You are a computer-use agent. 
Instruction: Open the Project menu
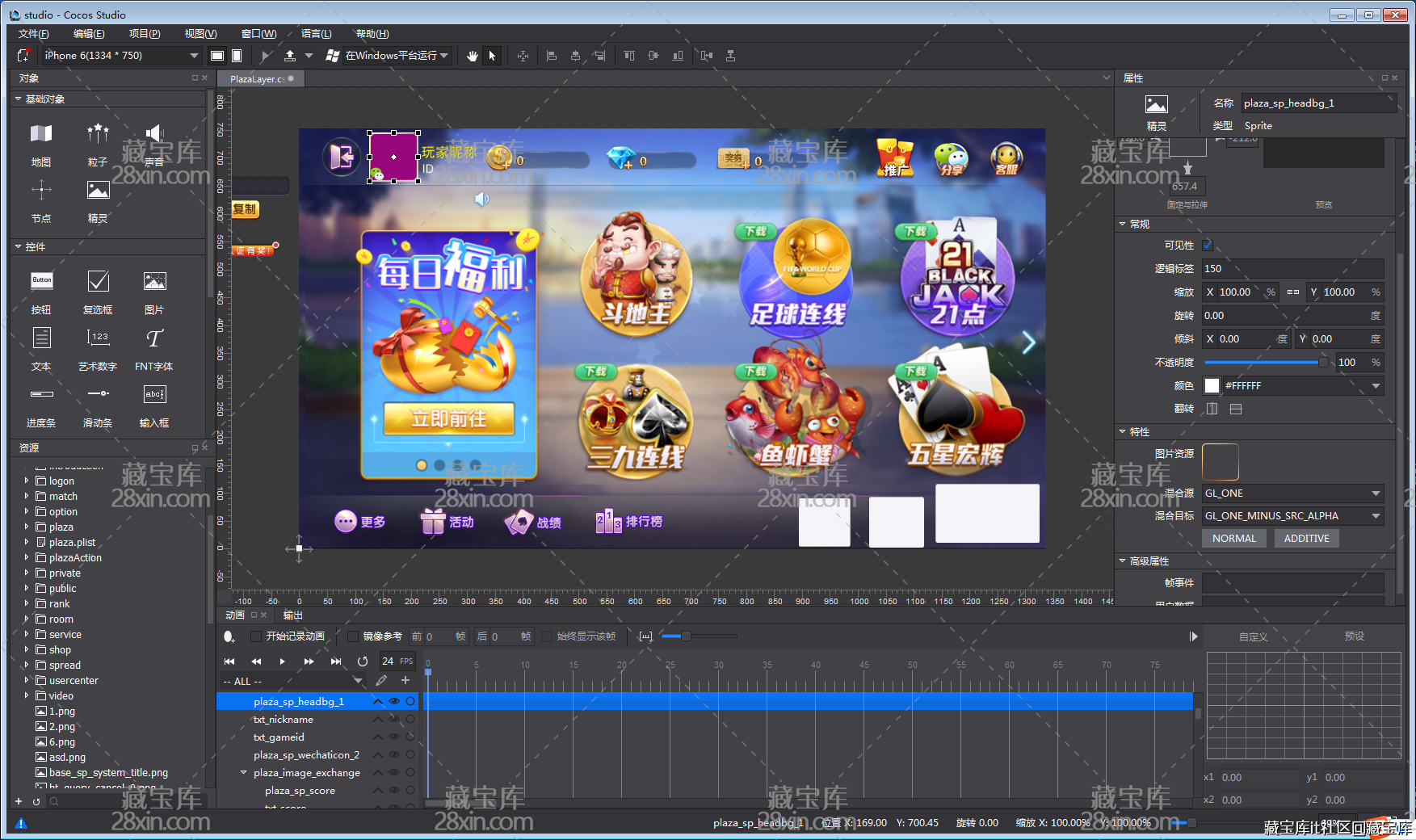pos(145,34)
